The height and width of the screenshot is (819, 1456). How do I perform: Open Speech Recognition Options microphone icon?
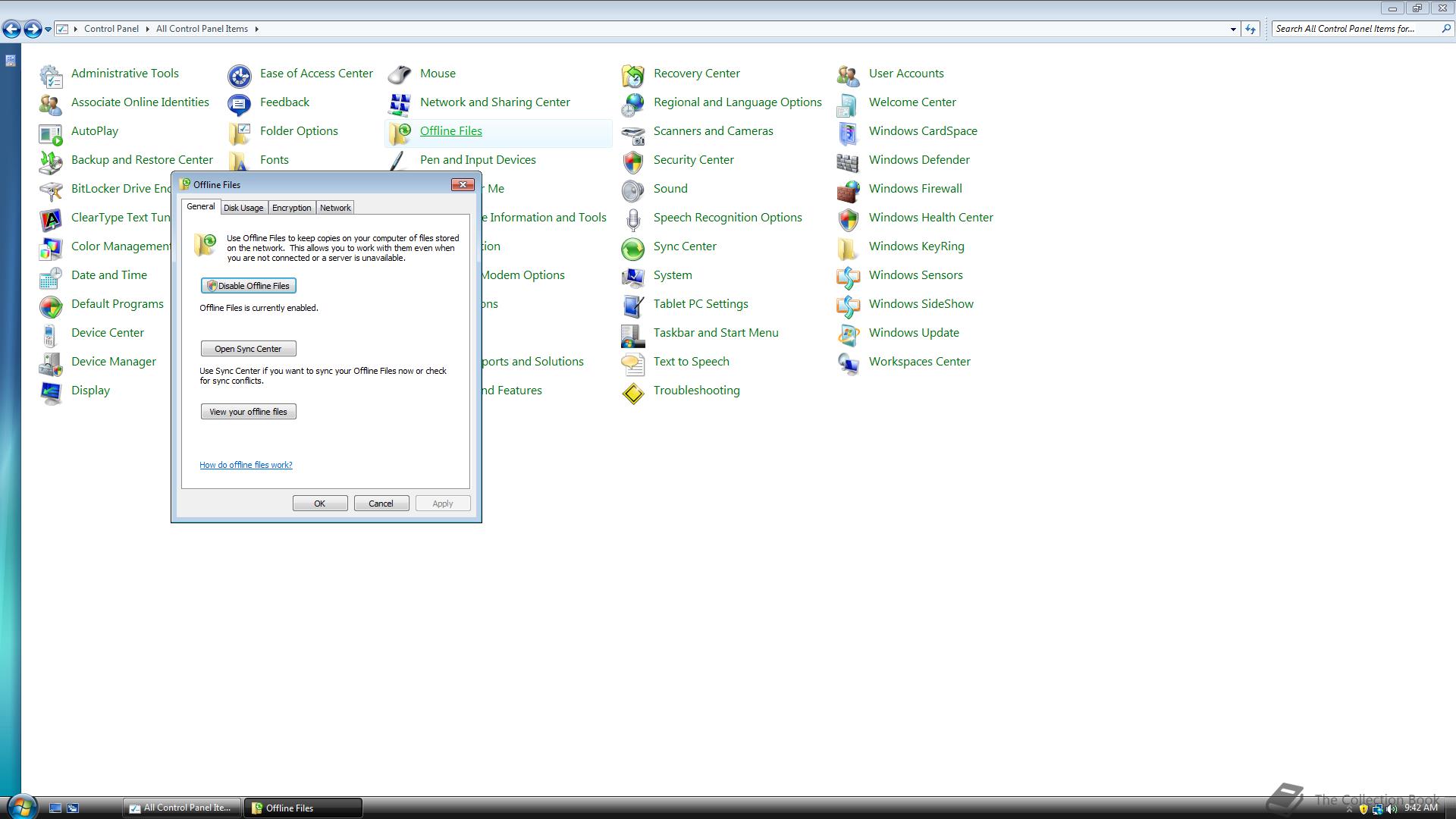[x=633, y=219]
